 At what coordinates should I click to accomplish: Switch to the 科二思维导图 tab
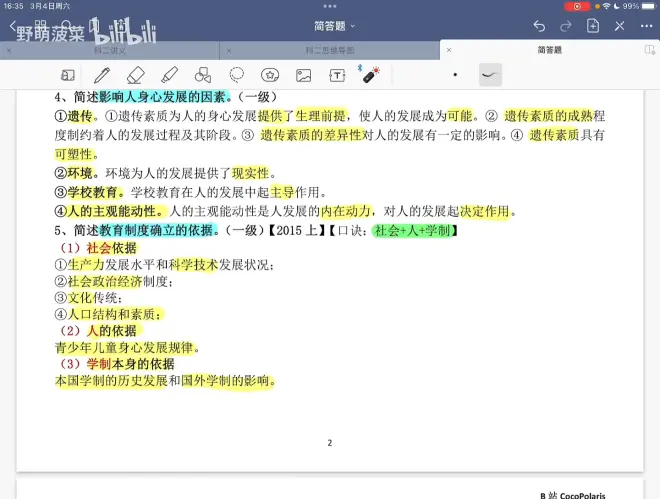330,49
